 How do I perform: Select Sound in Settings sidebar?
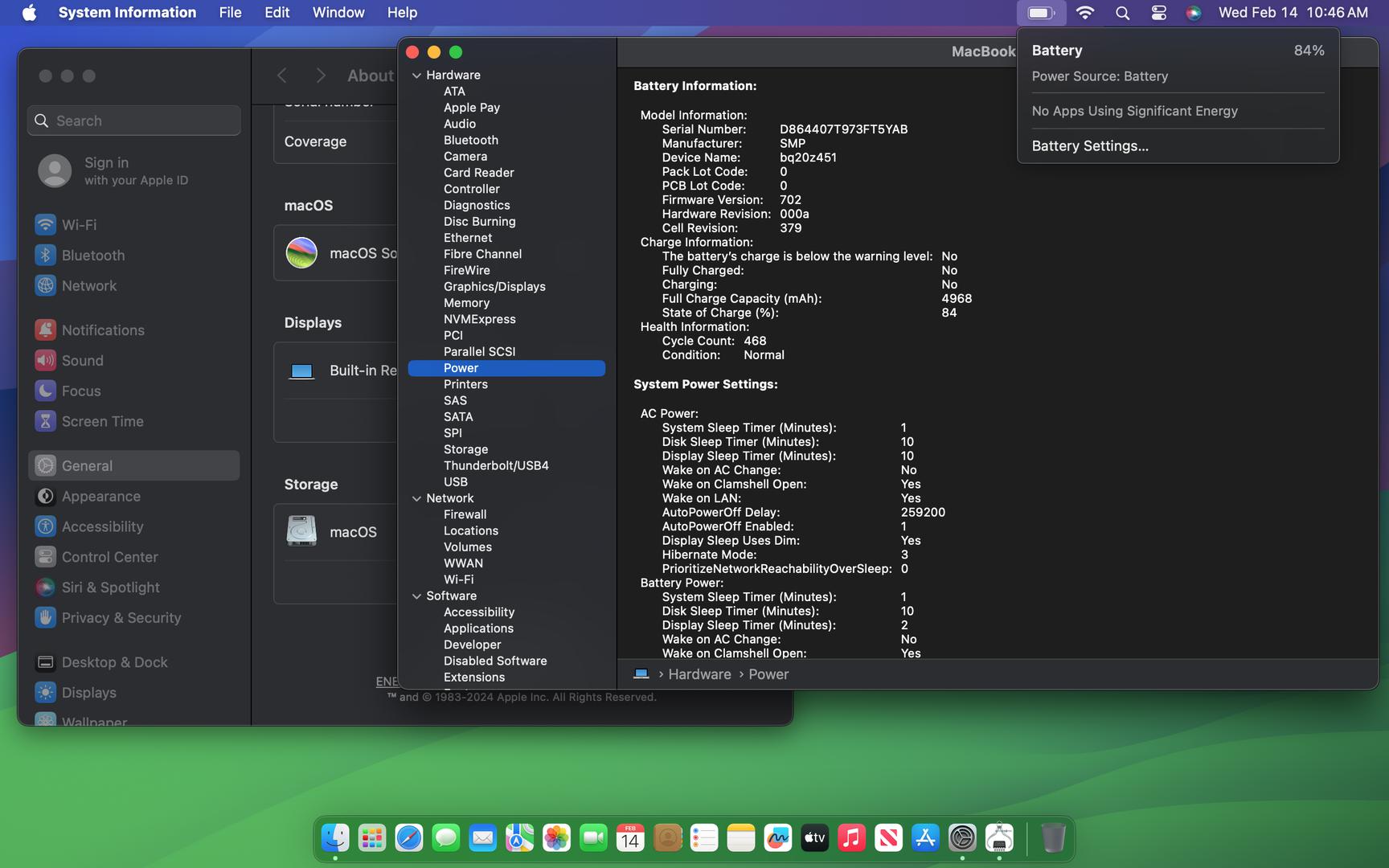point(133,361)
